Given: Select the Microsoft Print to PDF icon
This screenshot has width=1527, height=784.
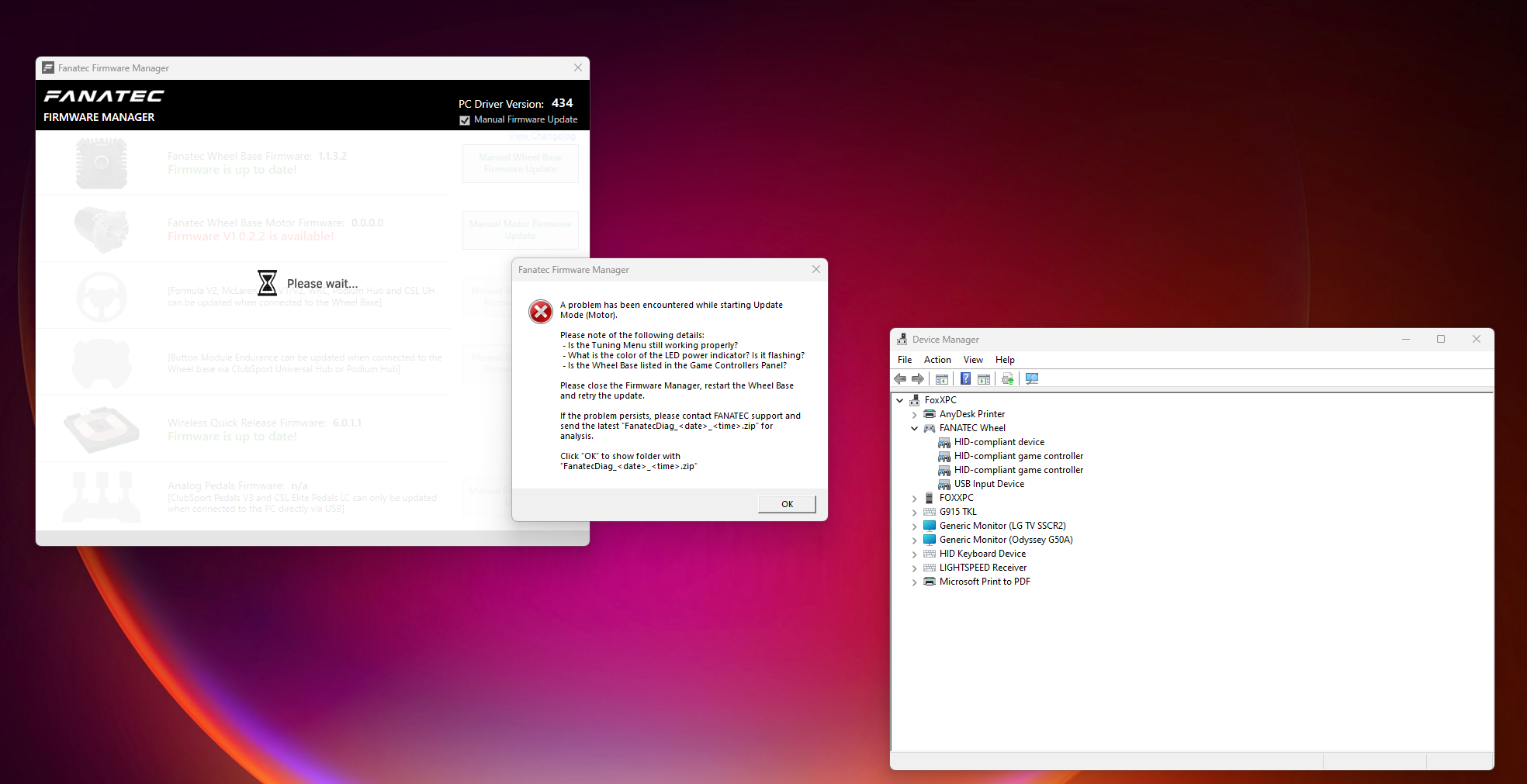Looking at the screenshot, I should 930,582.
